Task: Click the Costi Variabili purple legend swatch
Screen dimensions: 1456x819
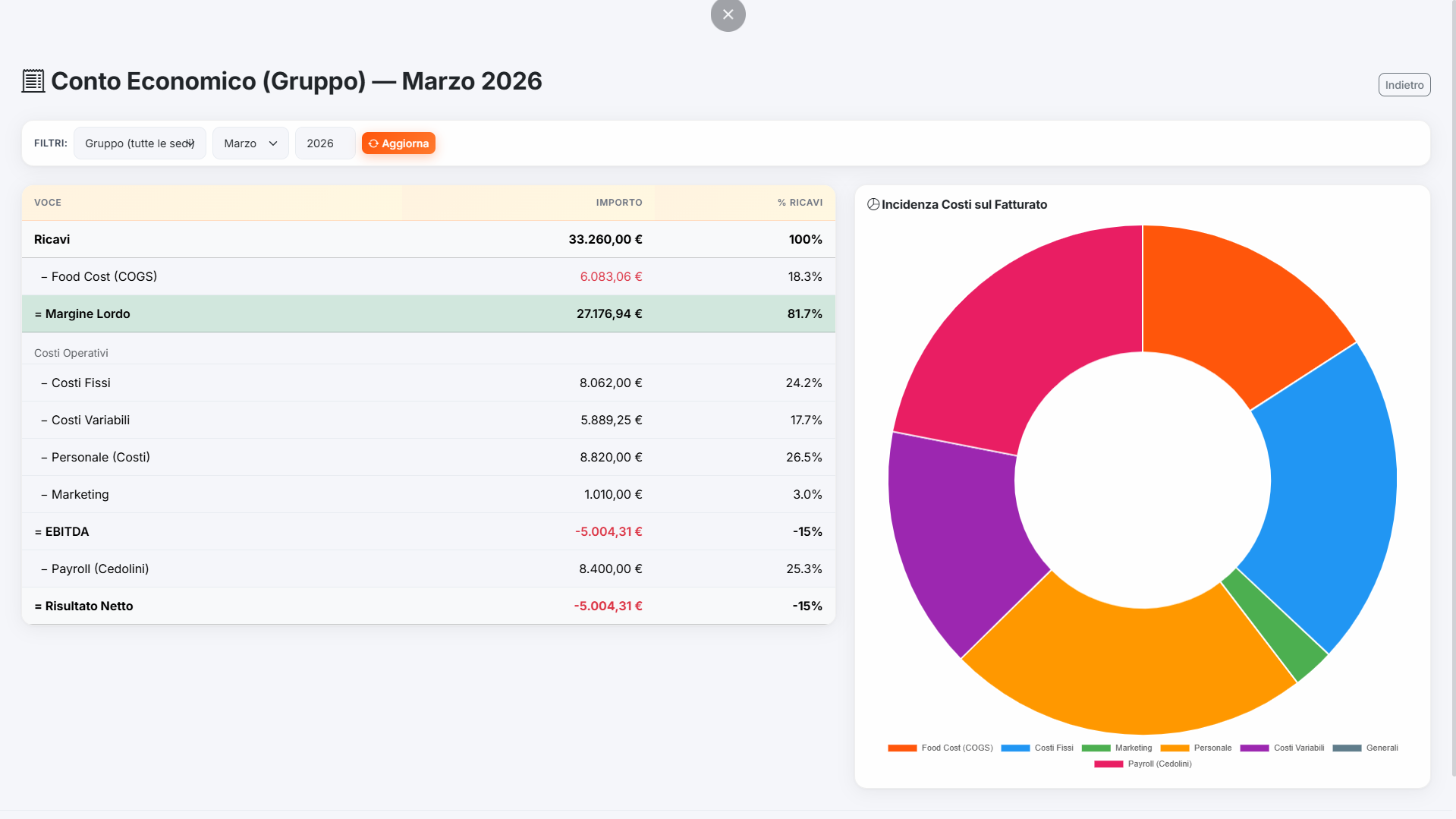Action: (x=1254, y=748)
